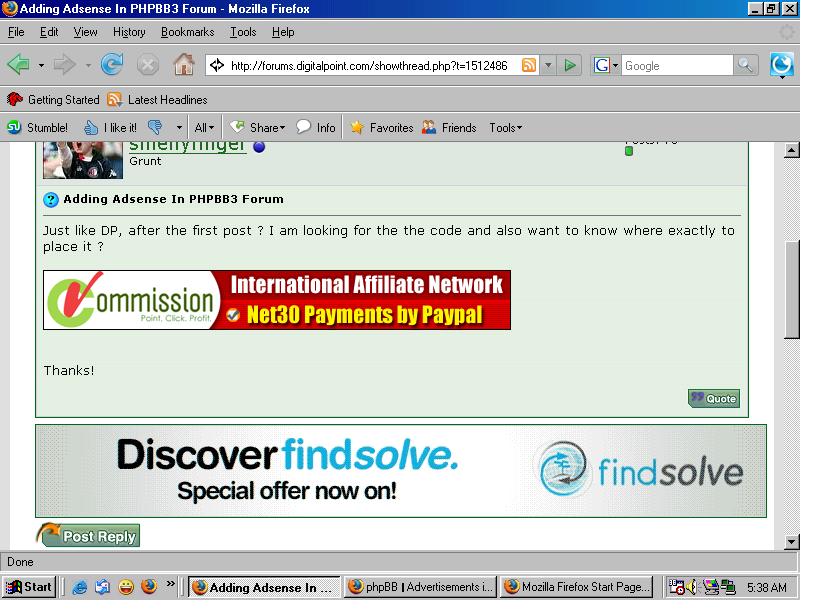Open the Info speech bubble
The height and width of the screenshot is (612, 816).
click(316, 128)
